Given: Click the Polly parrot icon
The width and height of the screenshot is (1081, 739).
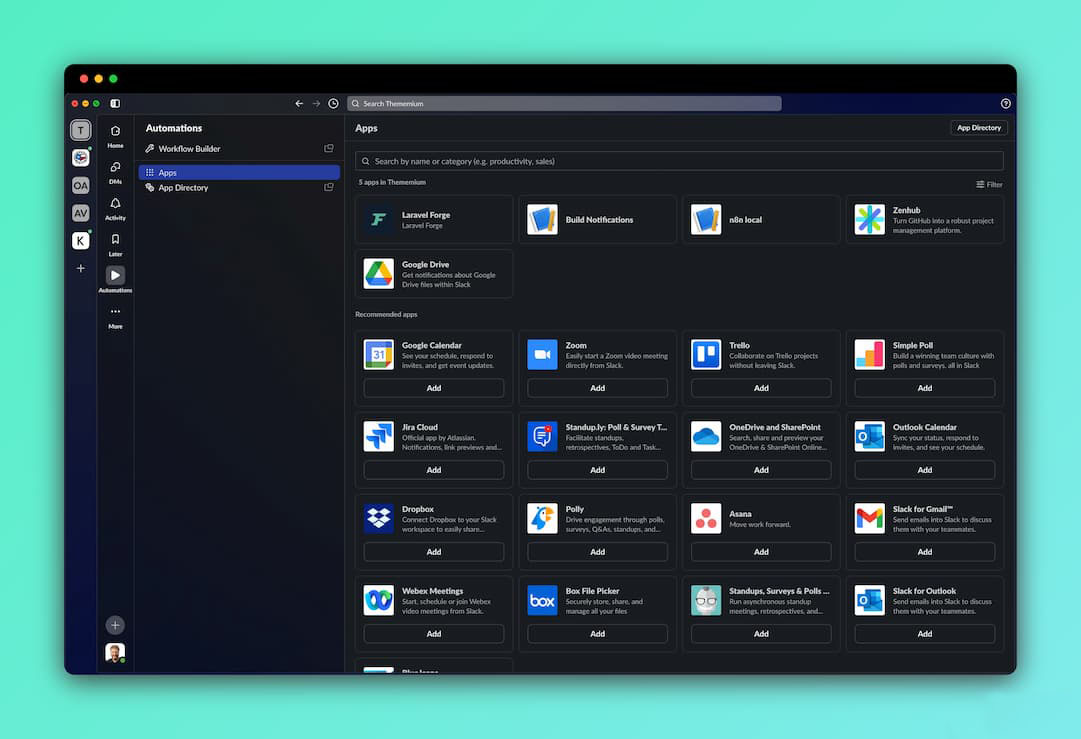Looking at the screenshot, I should pyautogui.click(x=543, y=518).
